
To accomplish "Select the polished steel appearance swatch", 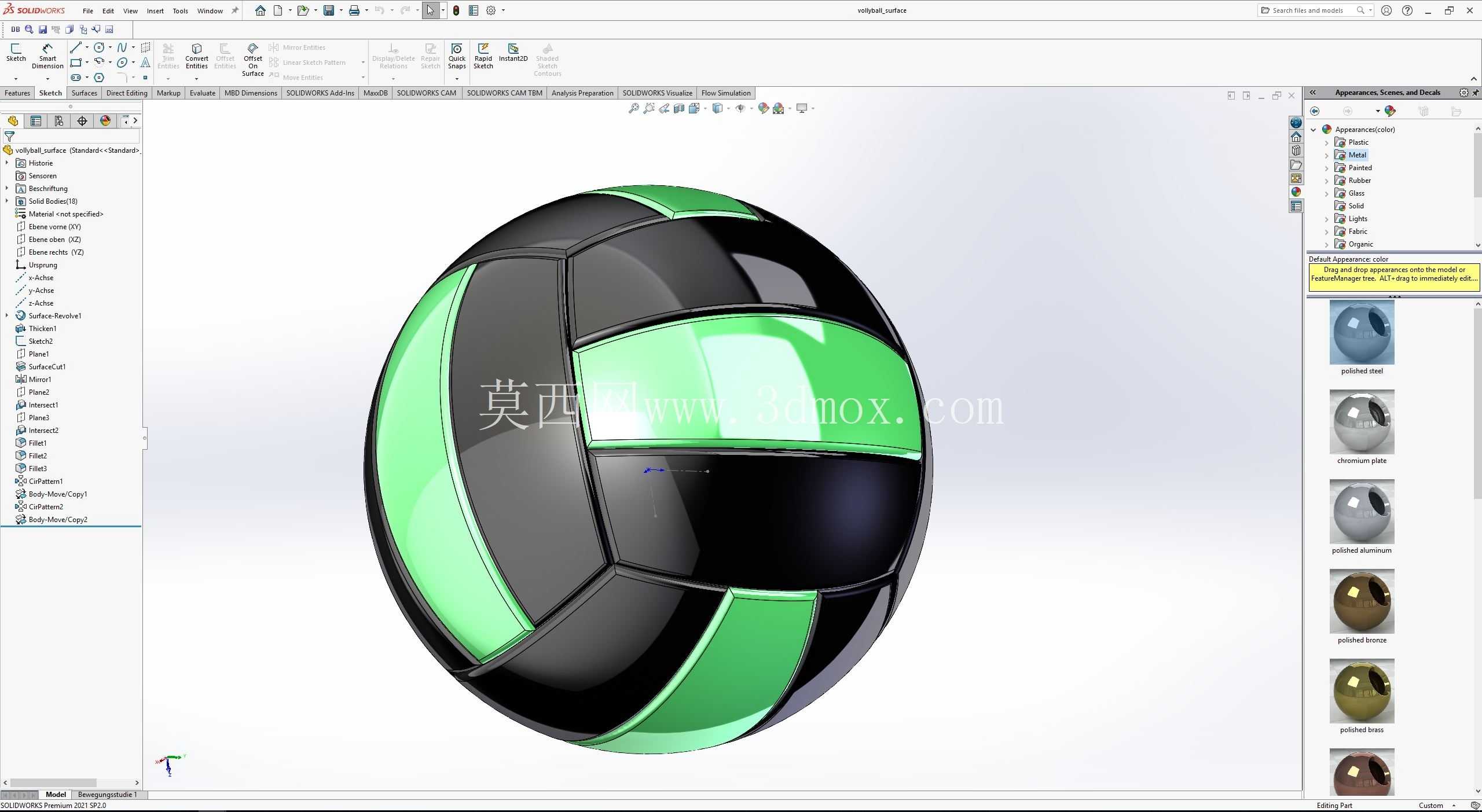I will point(1362,332).
